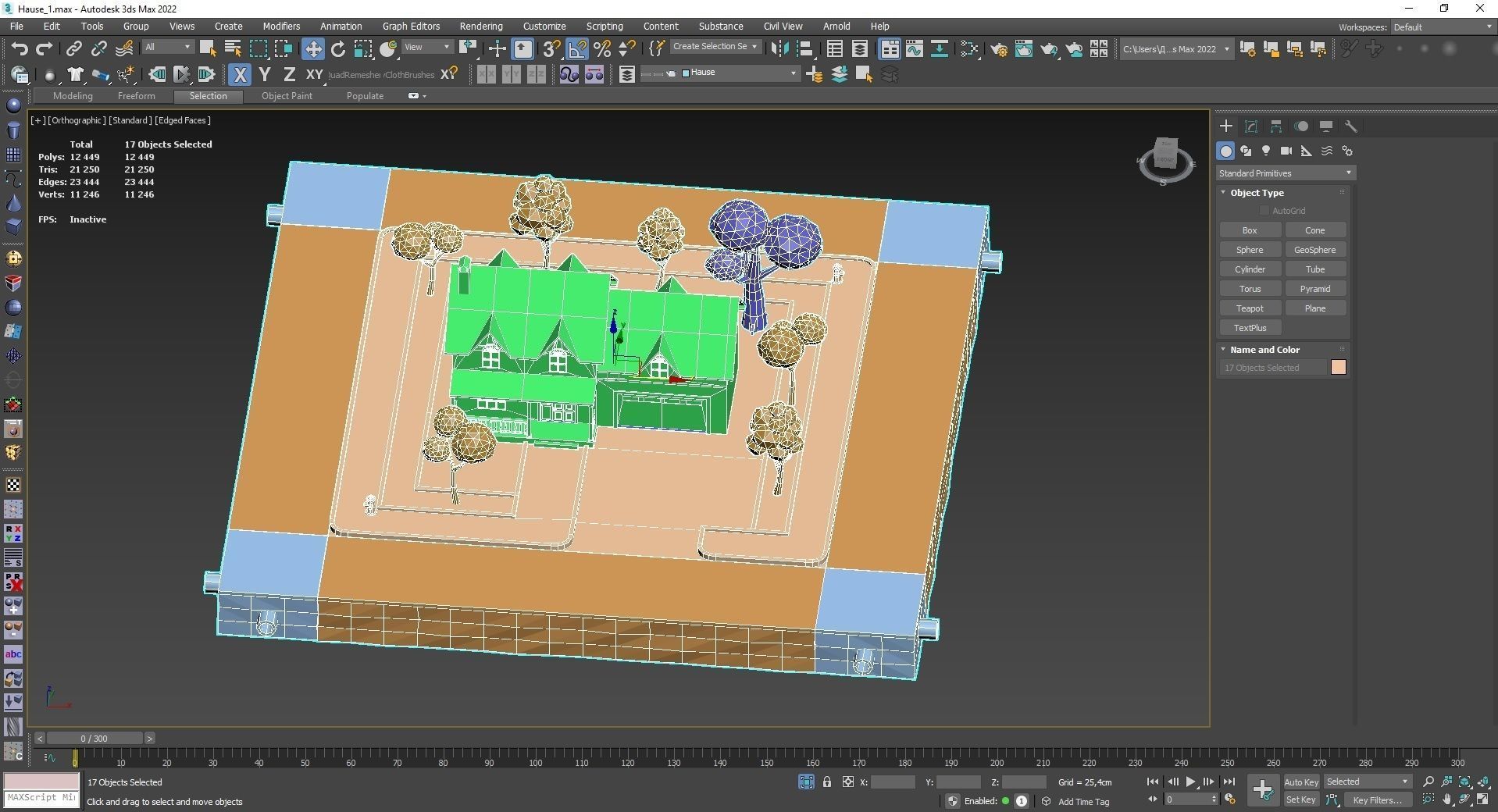This screenshot has width=1498, height=812.
Task: Open the Create tab in Command Panel
Action: coord(1226,126)
